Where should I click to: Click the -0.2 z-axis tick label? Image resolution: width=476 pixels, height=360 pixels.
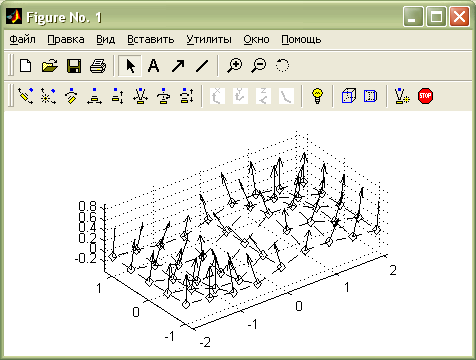85,258
